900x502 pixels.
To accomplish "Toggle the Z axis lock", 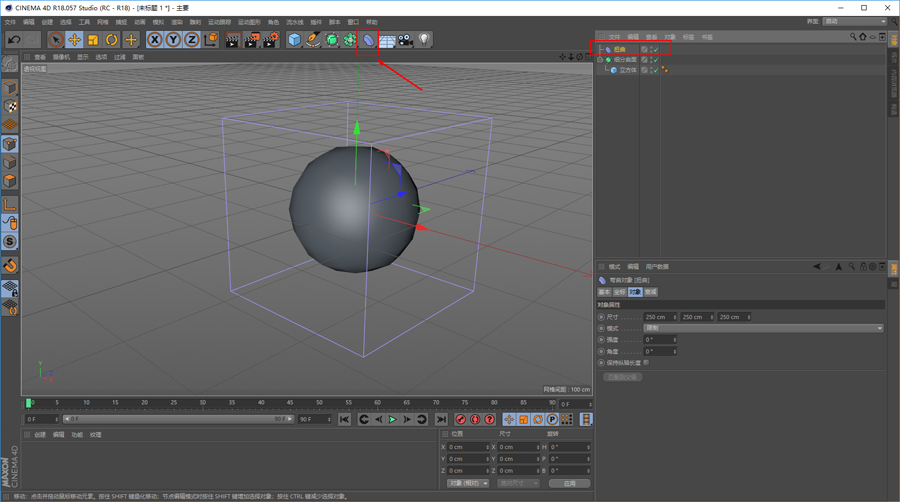I will (192, 40).
